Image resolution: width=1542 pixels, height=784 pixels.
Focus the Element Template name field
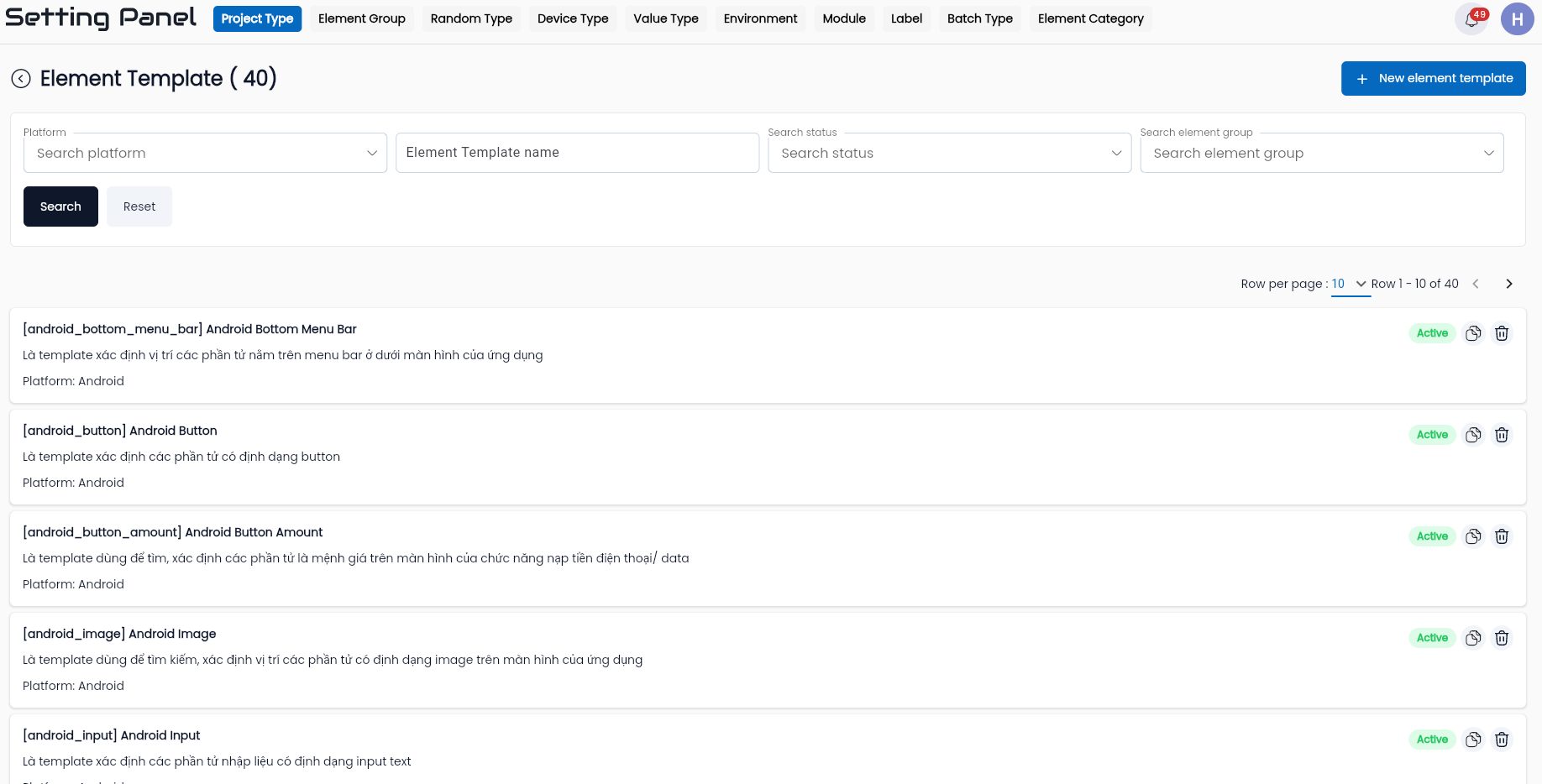[577, 153]
